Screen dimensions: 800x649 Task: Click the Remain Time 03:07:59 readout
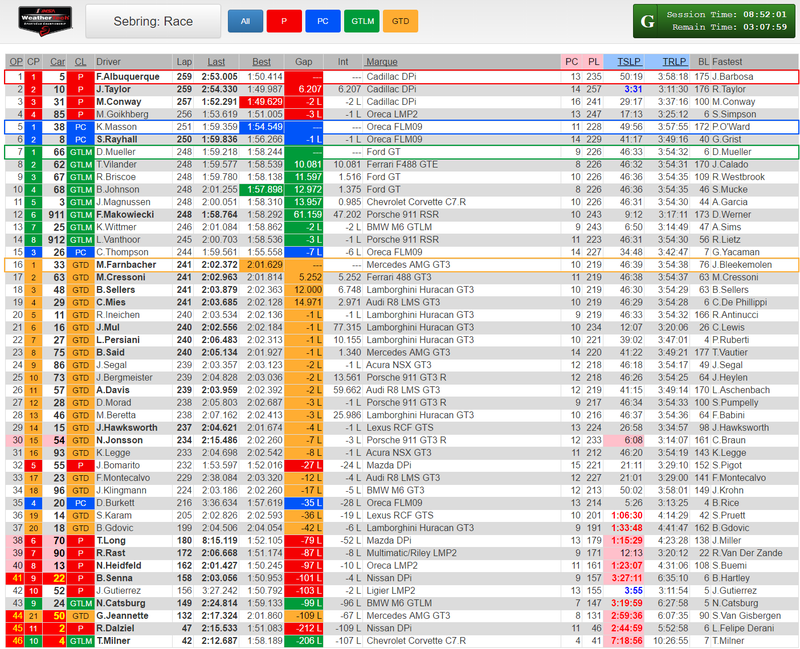coord(730,27)
